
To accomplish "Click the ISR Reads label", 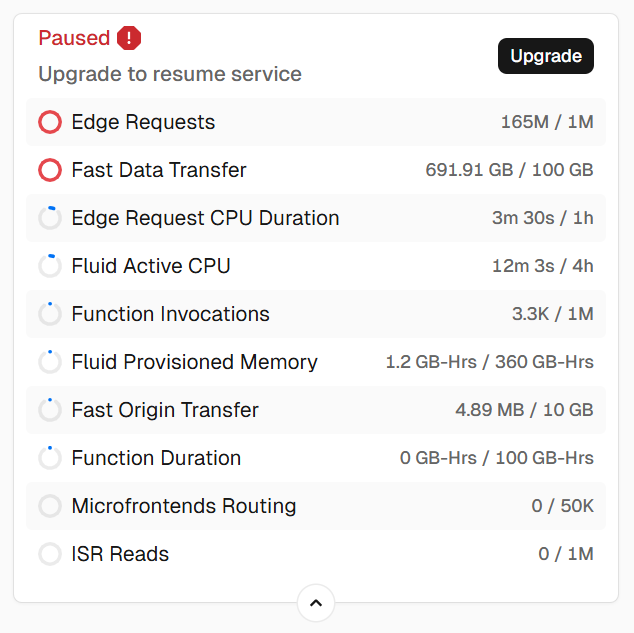I will point(120,554).
